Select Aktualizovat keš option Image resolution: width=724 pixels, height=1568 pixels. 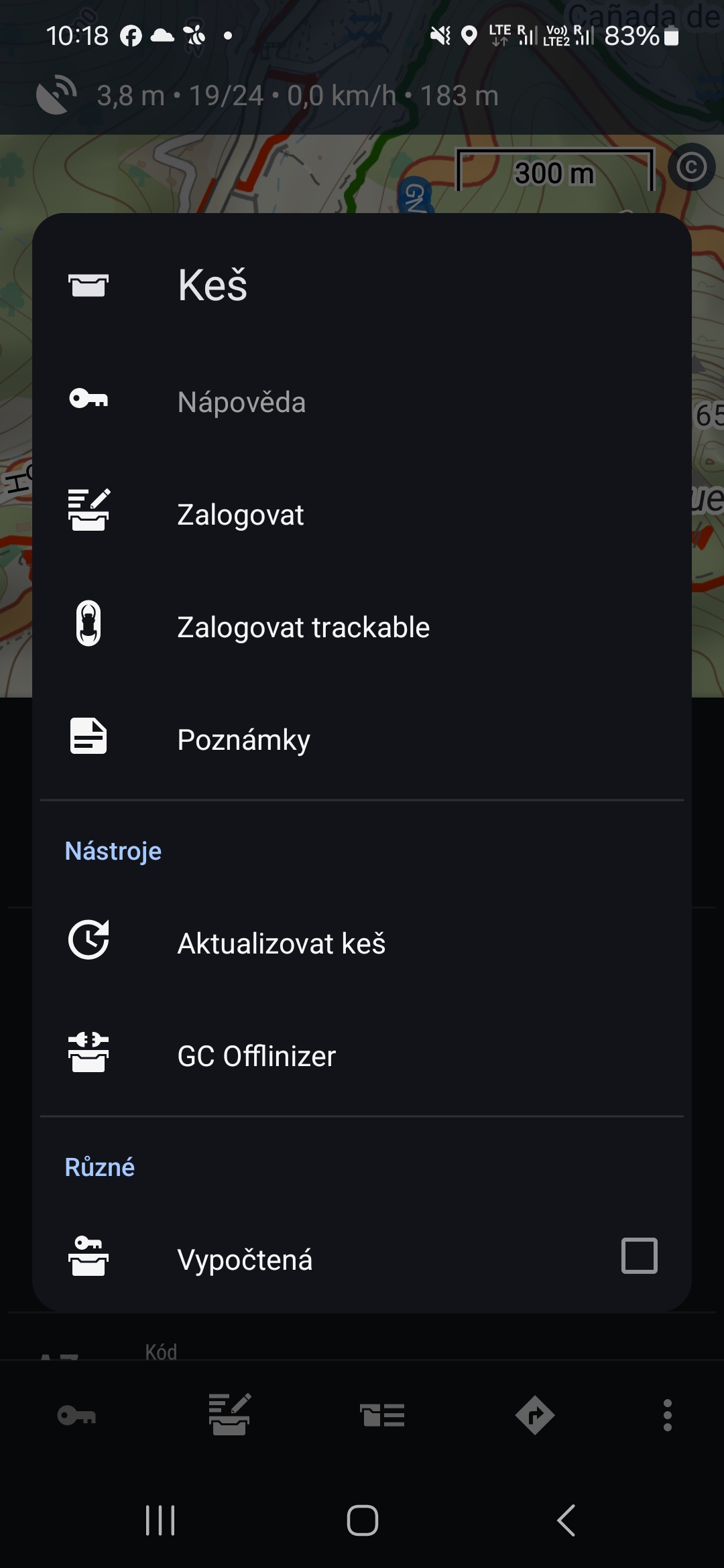click(281, 943)
